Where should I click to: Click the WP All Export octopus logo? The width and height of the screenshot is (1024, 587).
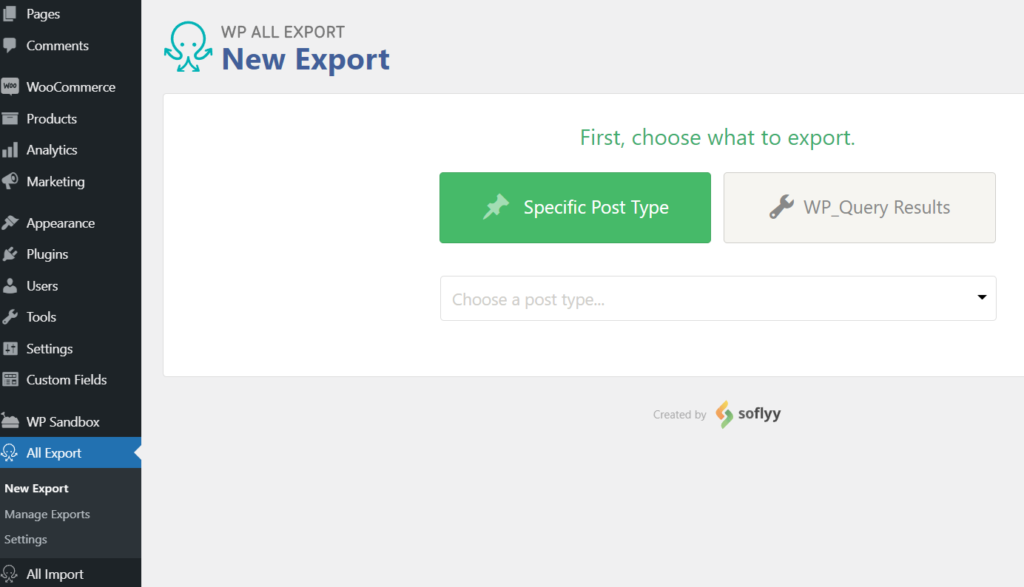(187, 48)
